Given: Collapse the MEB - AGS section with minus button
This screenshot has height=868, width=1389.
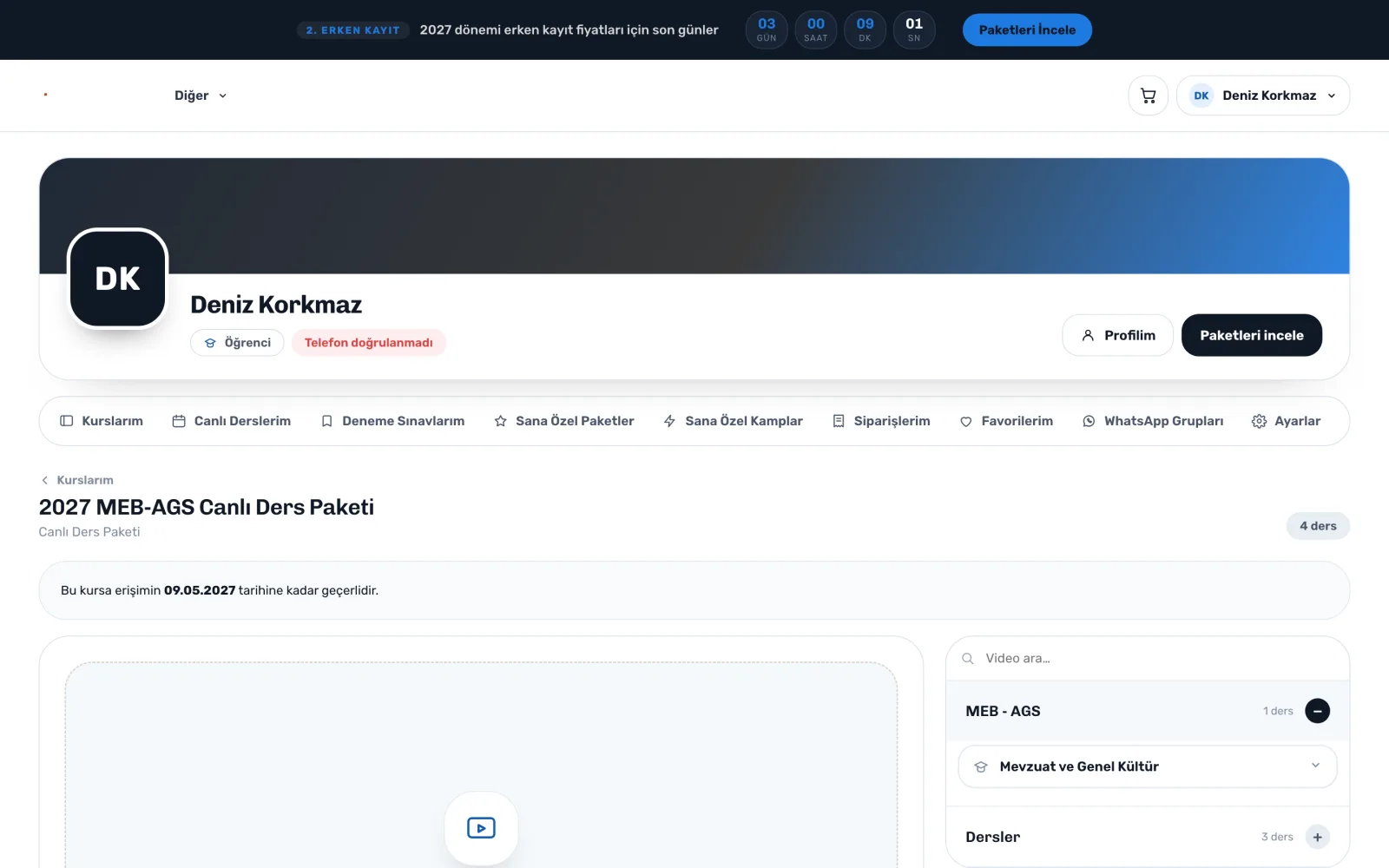Looking at the screenshot, I should pos(1317,711).
